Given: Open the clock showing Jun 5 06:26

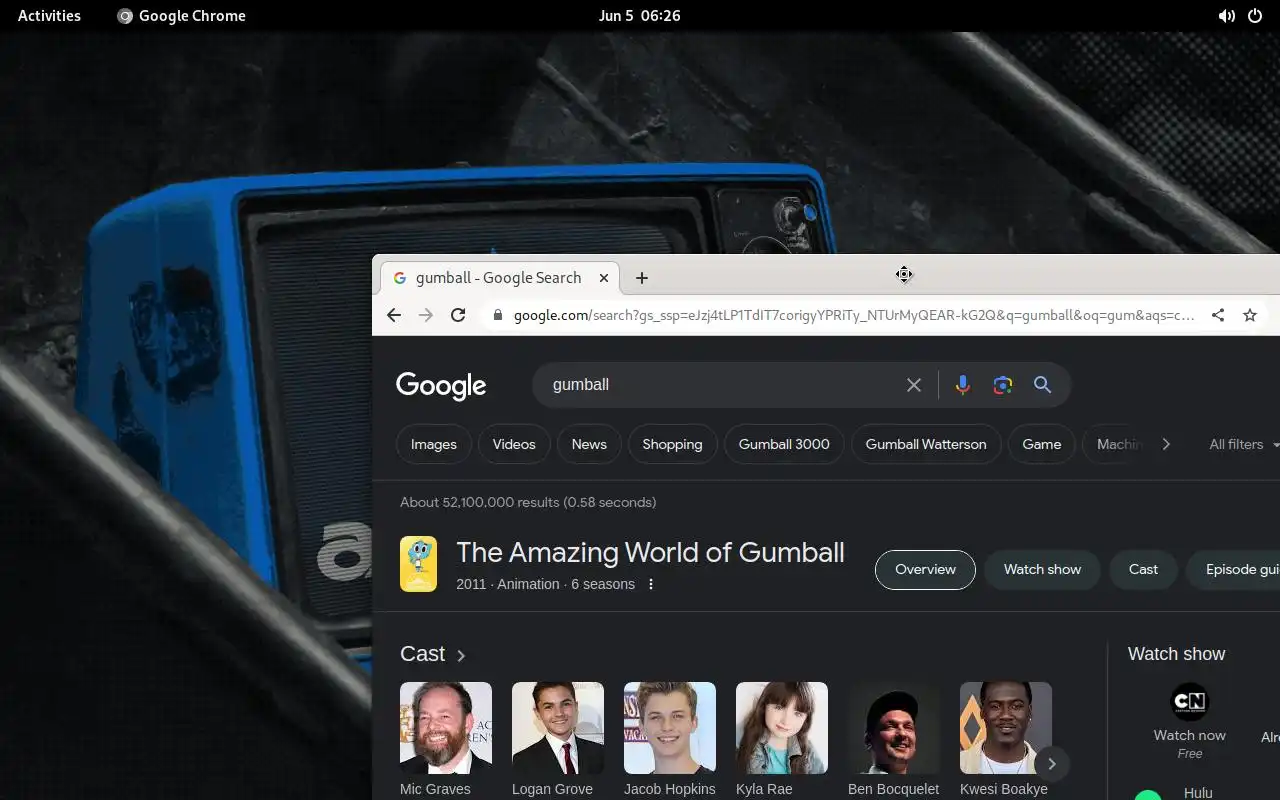Looking at the screenshot, I should 640,16.
